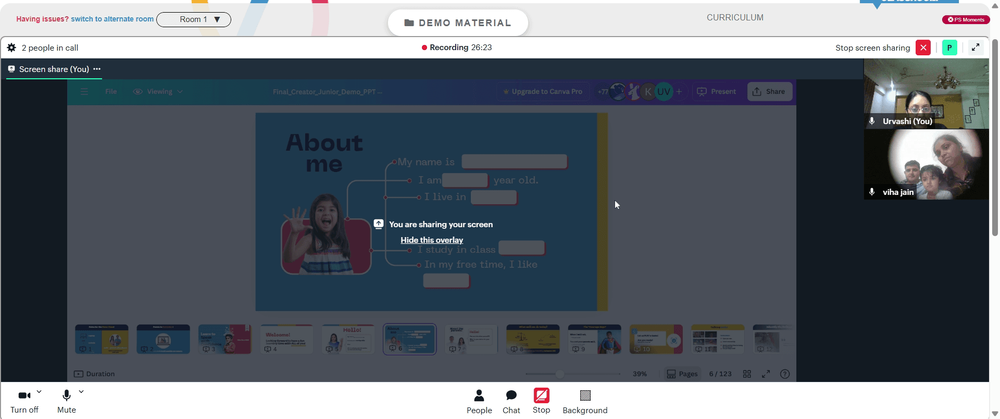
Task: Click the 2 people in call label
Action: (50, 48)
